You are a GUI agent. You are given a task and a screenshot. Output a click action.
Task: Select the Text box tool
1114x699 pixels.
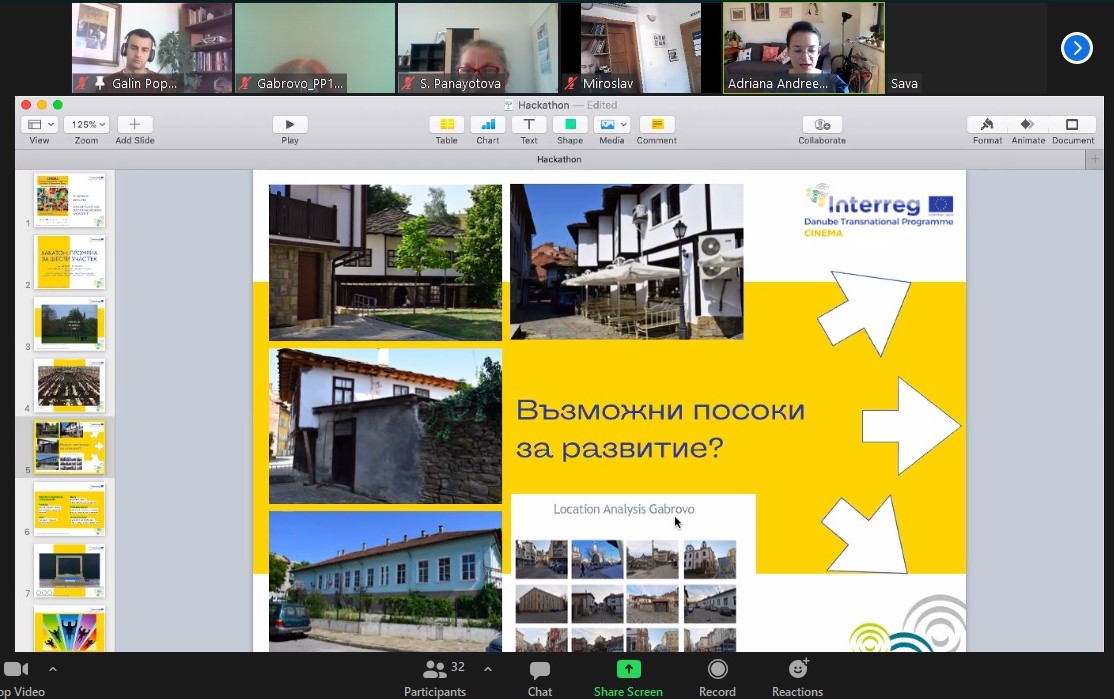tap(528, 125)
